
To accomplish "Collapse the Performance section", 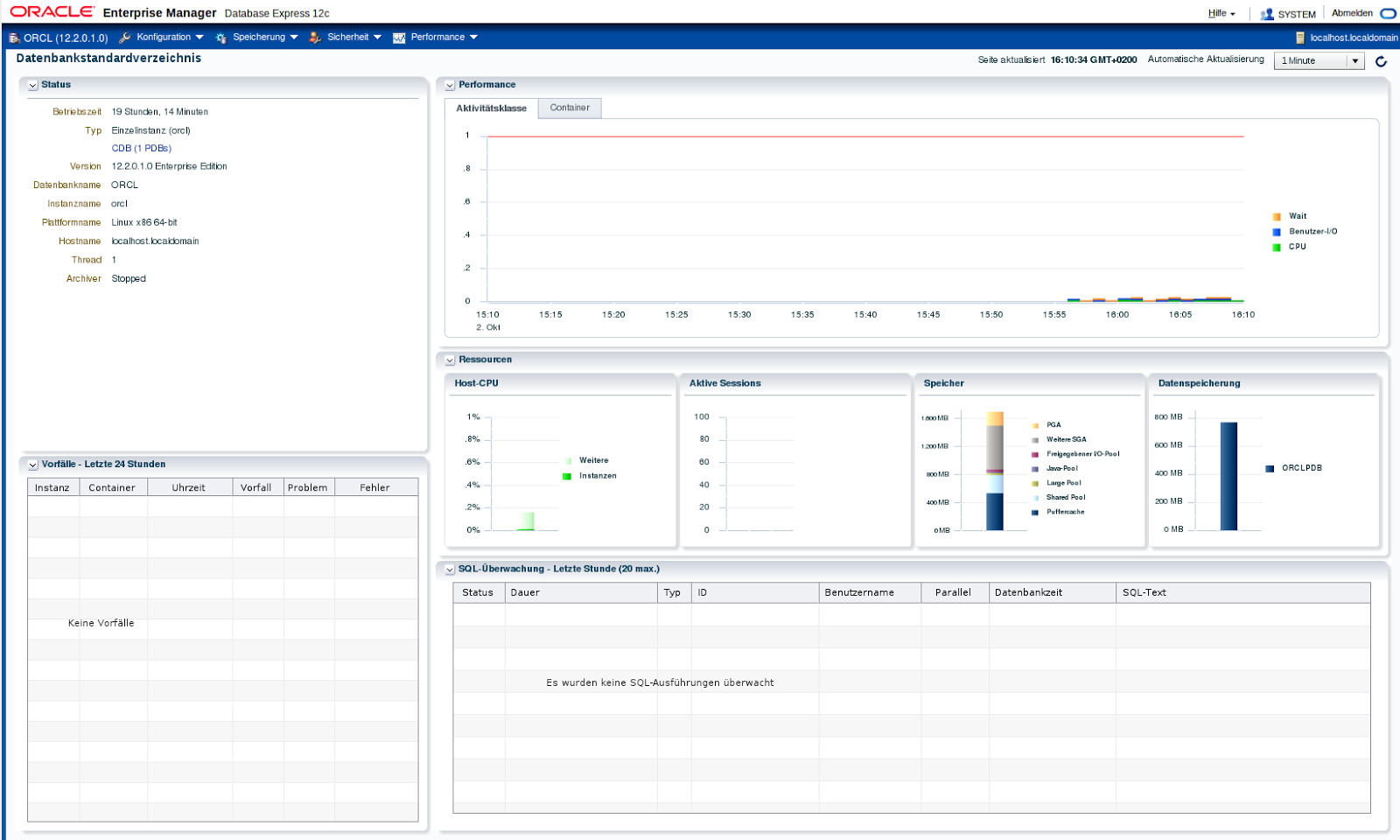I will tap(449, 85).
